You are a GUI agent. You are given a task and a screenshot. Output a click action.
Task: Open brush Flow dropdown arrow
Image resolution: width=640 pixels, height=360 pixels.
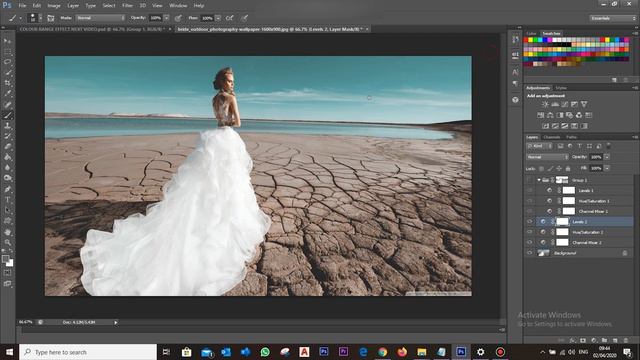click(x=218, y=18)
